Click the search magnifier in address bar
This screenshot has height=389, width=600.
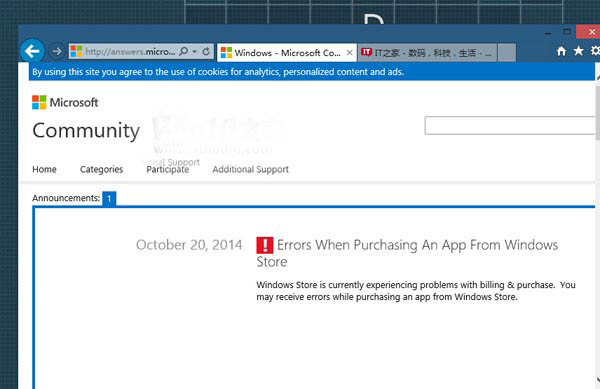tap(184, 51)
